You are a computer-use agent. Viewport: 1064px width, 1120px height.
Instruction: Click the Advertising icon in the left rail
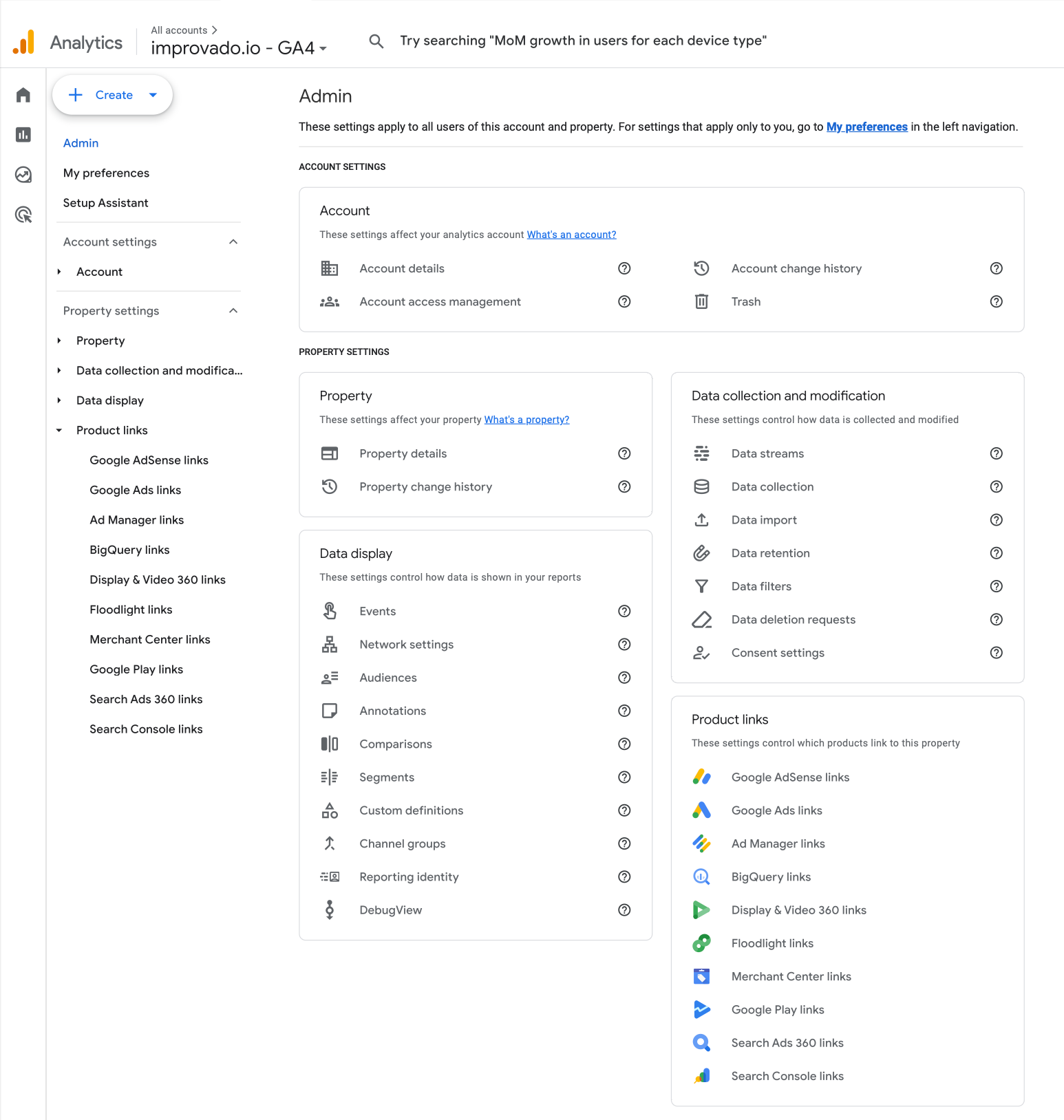coord(23,215)
